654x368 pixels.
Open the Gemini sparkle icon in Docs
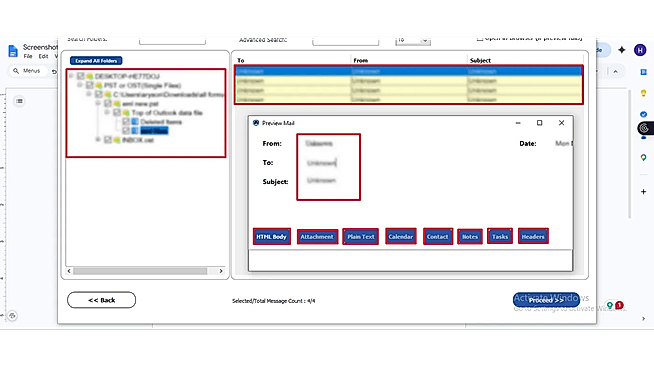pos(621,50)
